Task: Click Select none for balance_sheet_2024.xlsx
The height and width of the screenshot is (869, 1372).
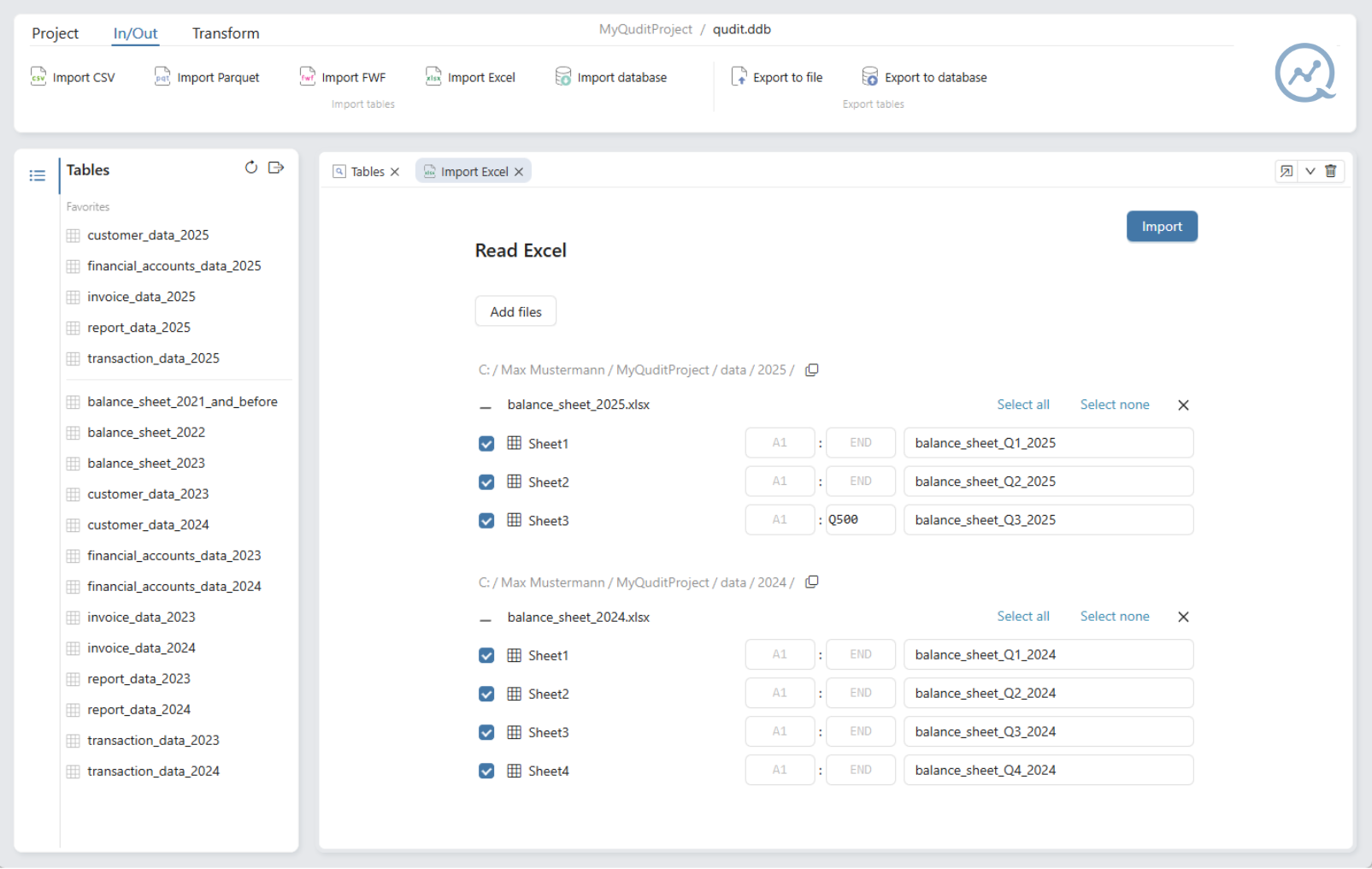Action: pos(1114,617)
